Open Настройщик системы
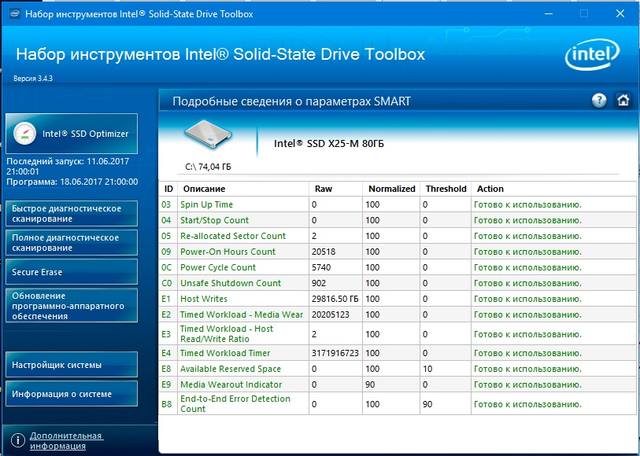The image size is (640, 456). (72, 365)
